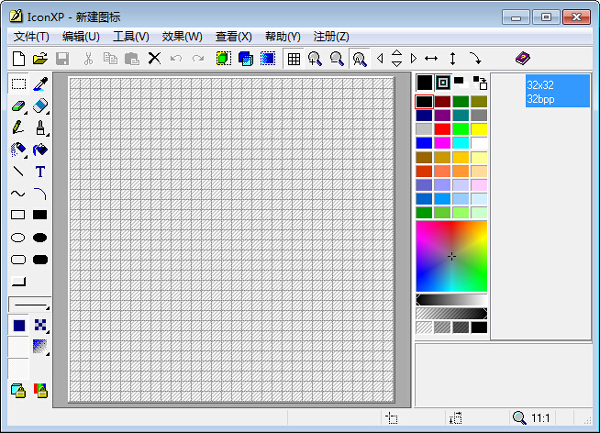Click the black X delete icon

pyautogui.click(x=154, y=59)
